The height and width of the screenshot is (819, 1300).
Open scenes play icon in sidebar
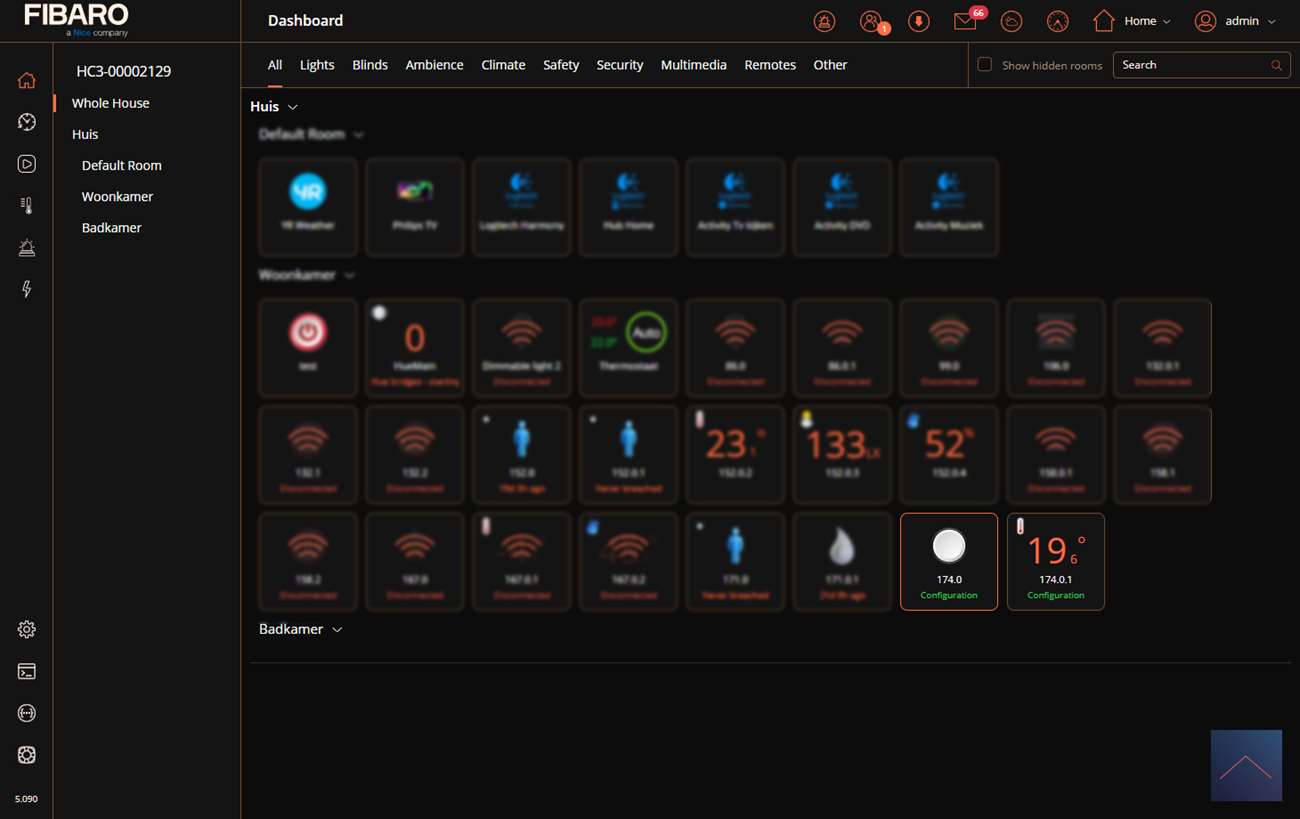pos(27,164)
